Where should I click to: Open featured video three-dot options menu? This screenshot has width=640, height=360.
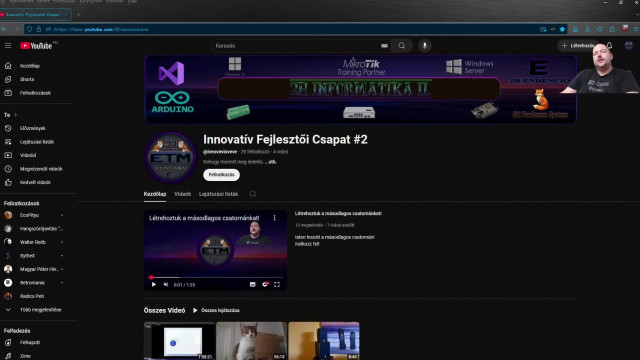(274, 218)
